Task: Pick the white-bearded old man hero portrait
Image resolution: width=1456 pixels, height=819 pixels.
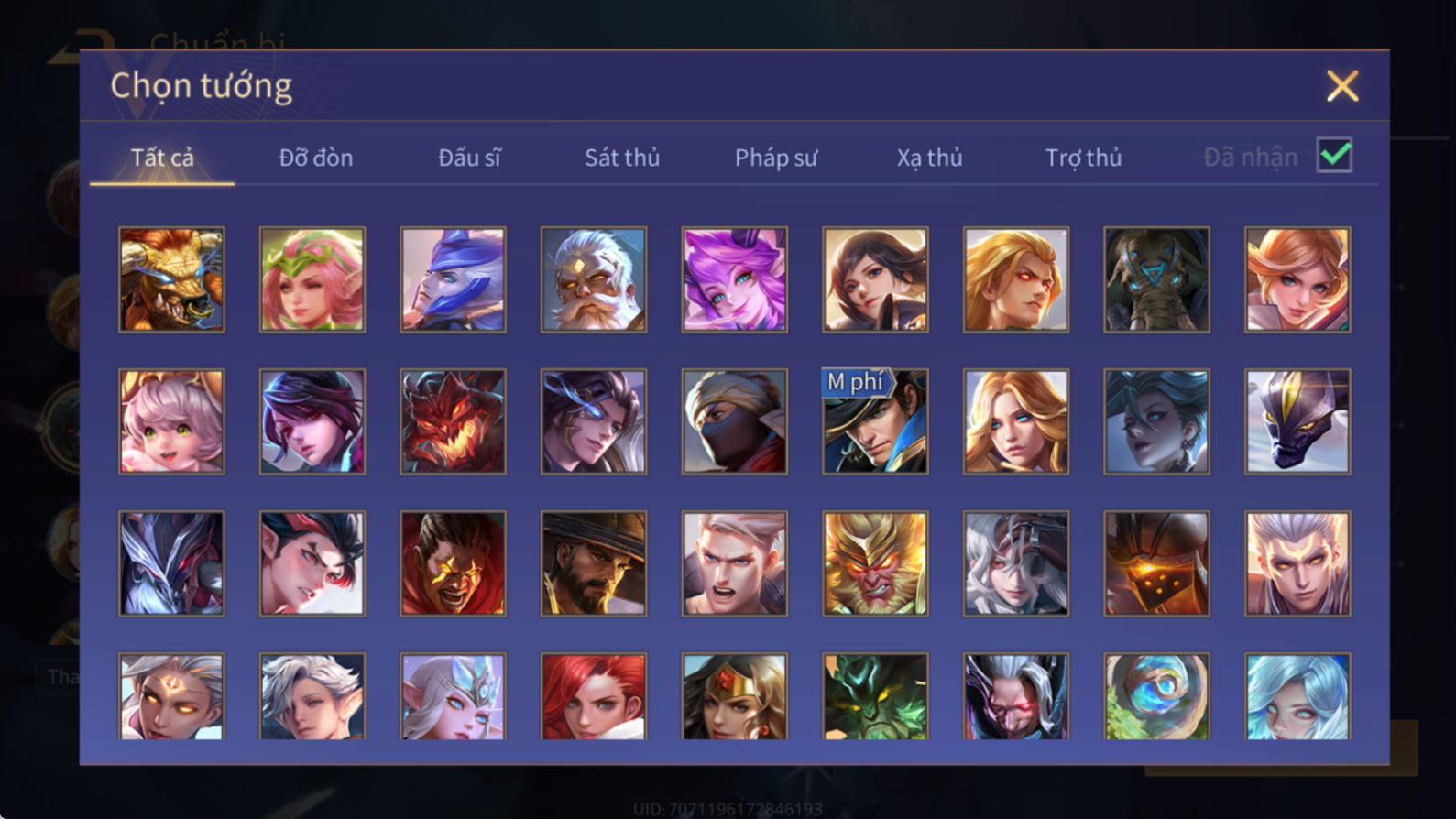Action: [x=594, y=279]
